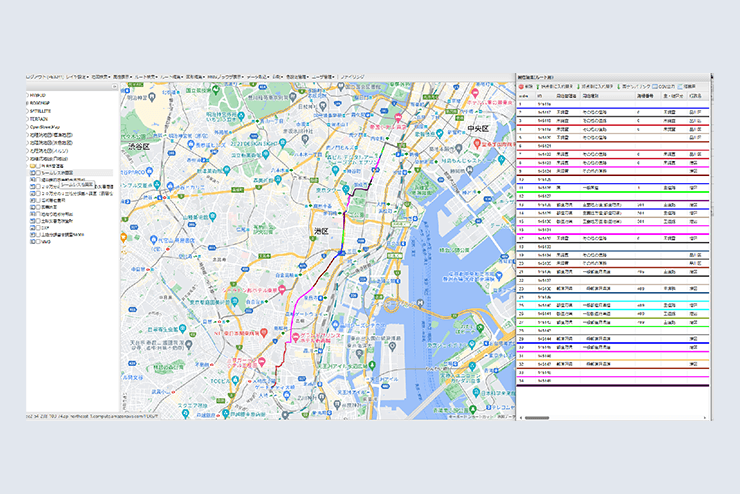The height and width of the screenshot is (494, 740).
Task: Select the OpenStreetMap radio button
Action: [27, 127]
